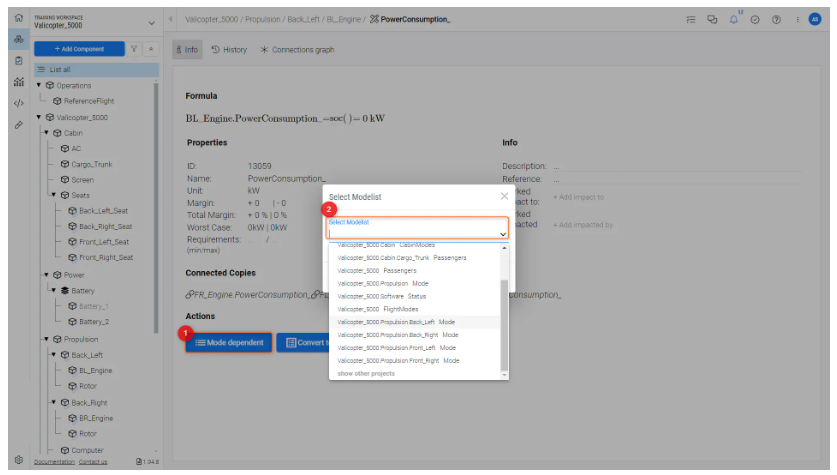Click the BL_Engine cube icon in tree
The image size is (837, 475).
click(x=73, y=370)
